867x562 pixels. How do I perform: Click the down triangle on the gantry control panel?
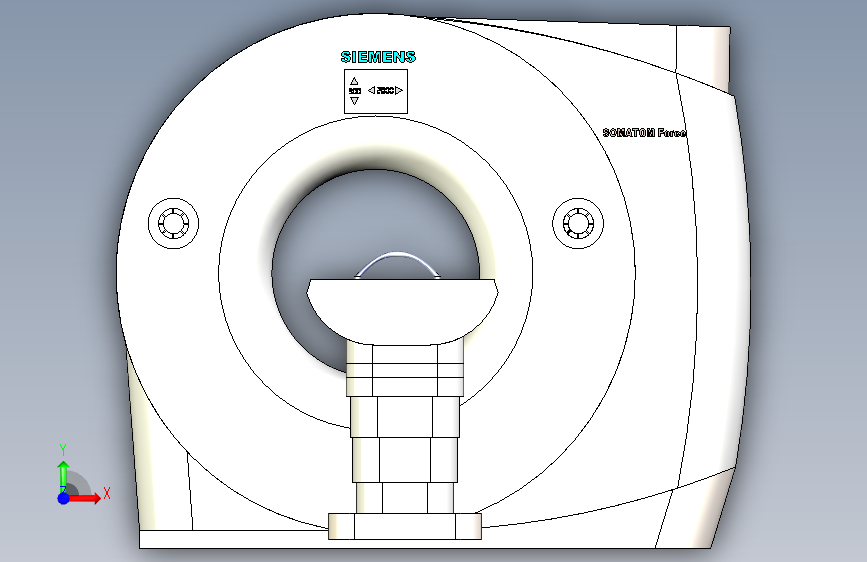click(x=354, y=101)
